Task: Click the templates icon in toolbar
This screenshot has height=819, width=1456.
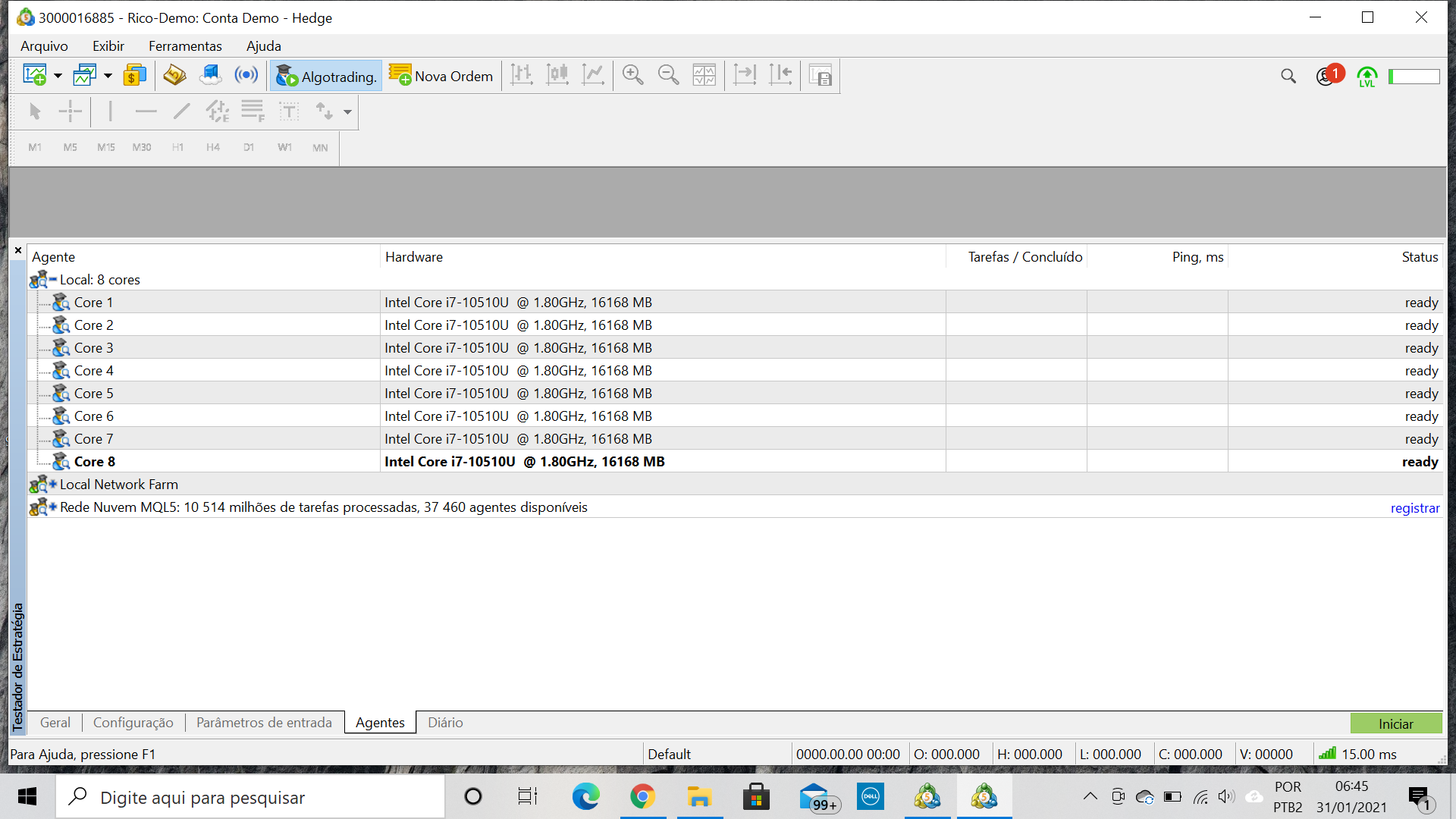Action: 821,75
